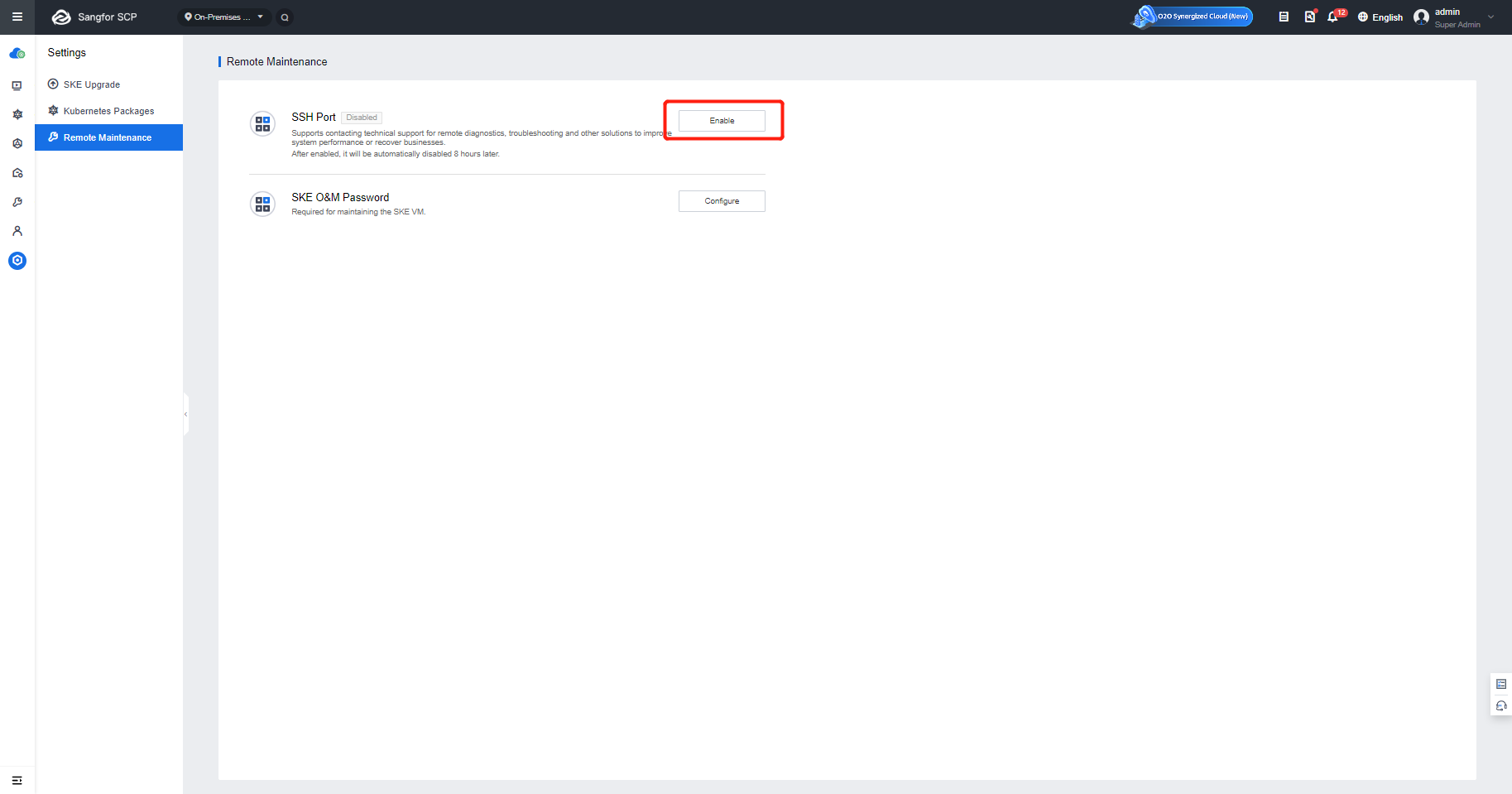The height and width of the screenshot is (794, 1512).
Task: Open Kubernetes Packages settings page
Action: tap(108, 111)
